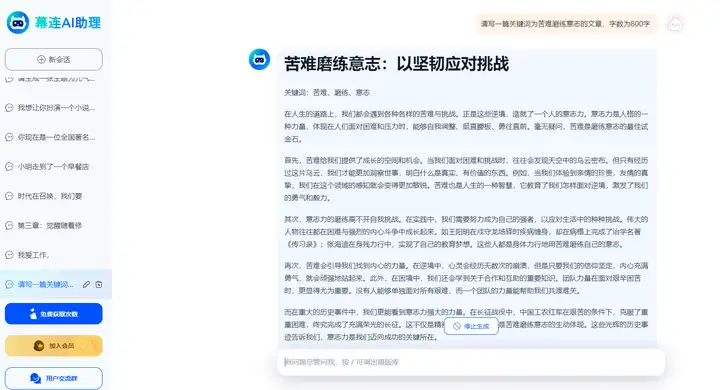Stop generation with 停止生成
Screen dimensions: 720x390
click(471, 326)
